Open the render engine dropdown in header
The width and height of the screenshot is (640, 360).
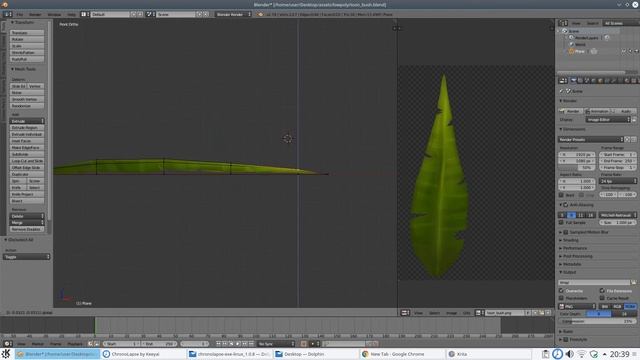pos(233,14)
